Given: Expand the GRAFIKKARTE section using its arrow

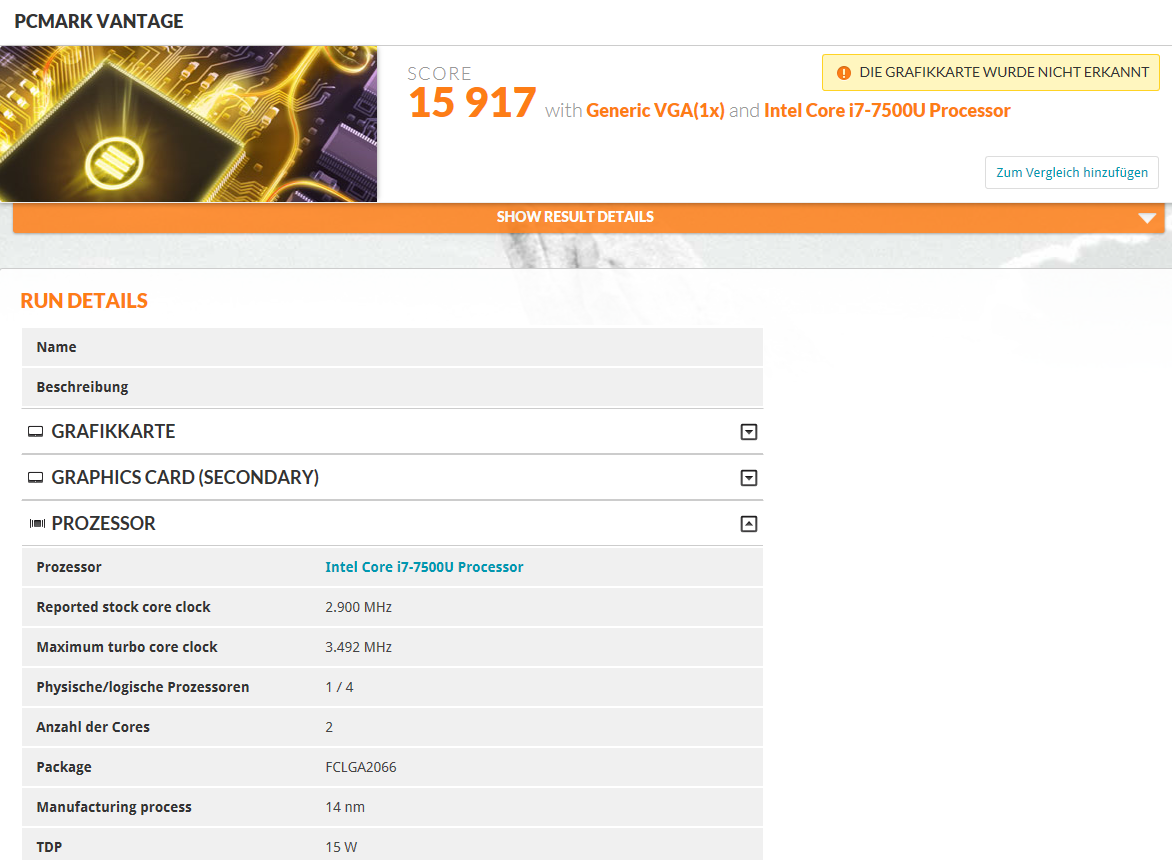Looking at the screenshot, I should coord(748,432).
